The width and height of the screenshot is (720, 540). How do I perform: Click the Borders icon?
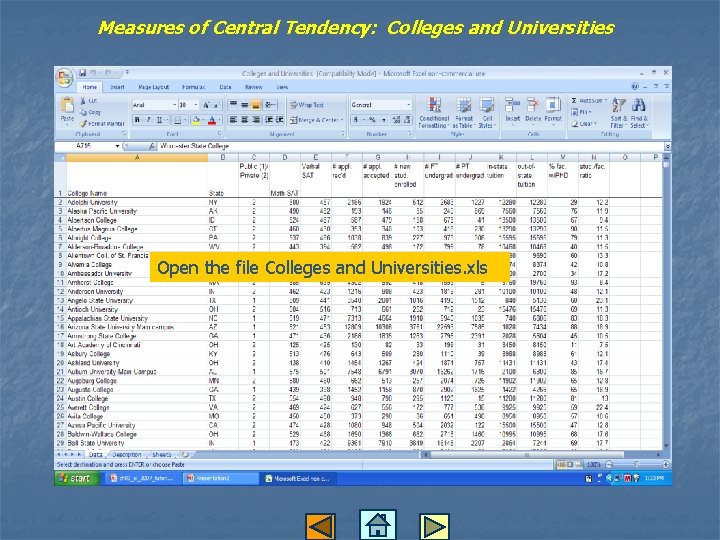click(x=178, y=120)
